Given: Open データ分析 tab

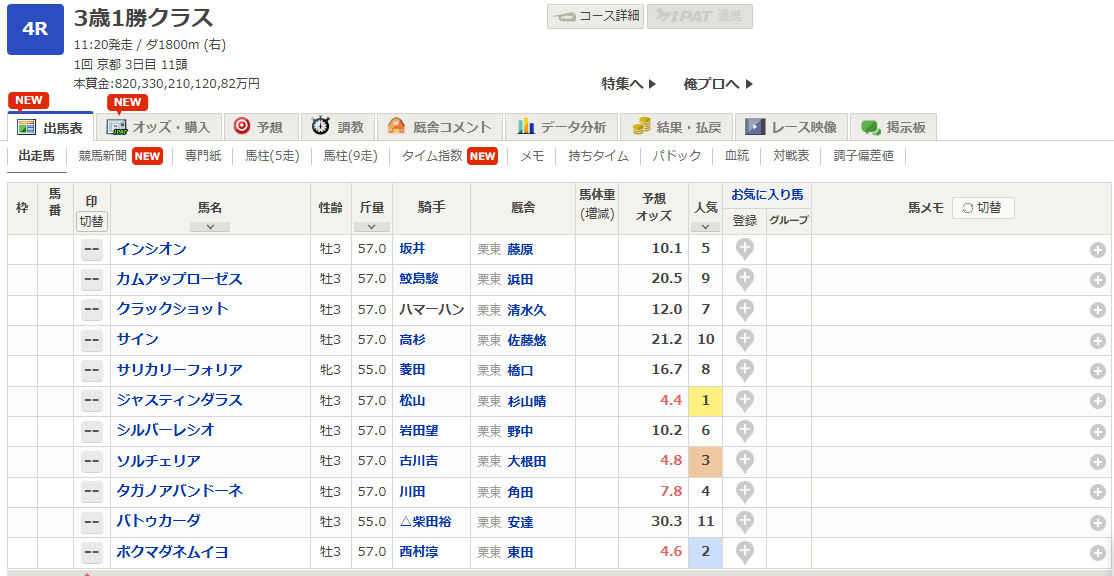Looking at the screenshot, I should point(561,127).
